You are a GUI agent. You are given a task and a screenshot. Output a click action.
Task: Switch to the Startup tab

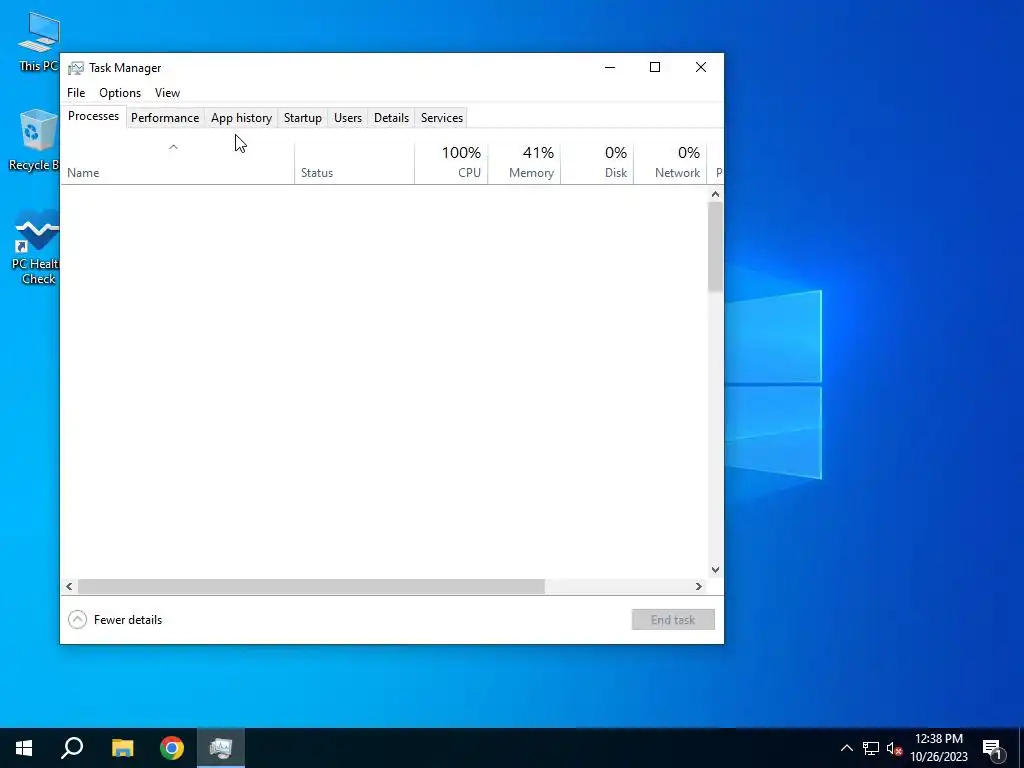tap(302, 118)
